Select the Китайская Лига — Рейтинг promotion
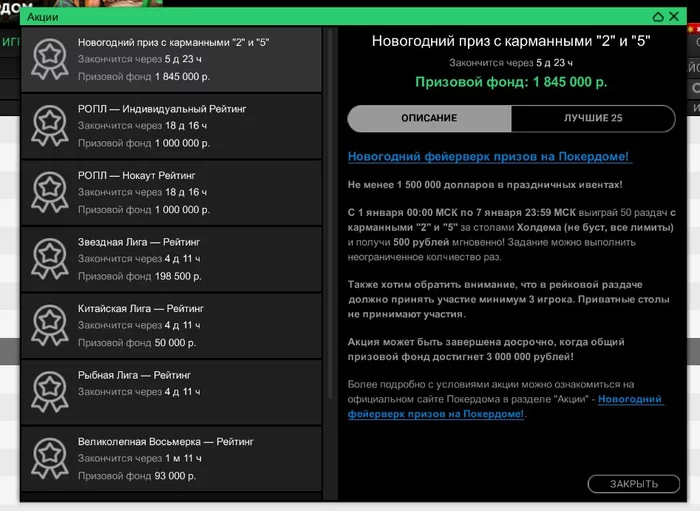The width and height of the screenshot is (700, 511). [171, 325]
